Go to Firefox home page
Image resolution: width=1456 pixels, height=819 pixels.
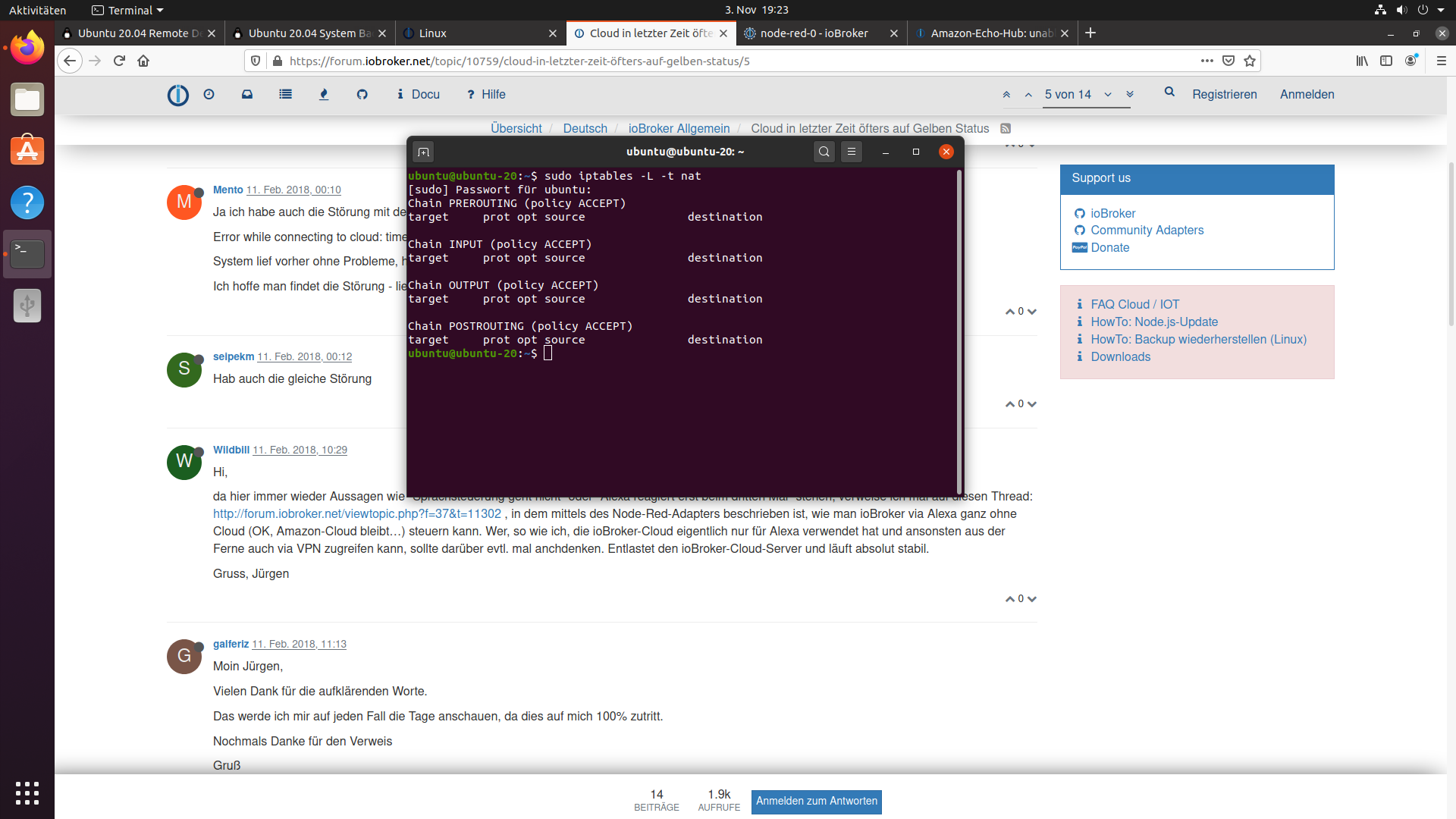(143, 61)
